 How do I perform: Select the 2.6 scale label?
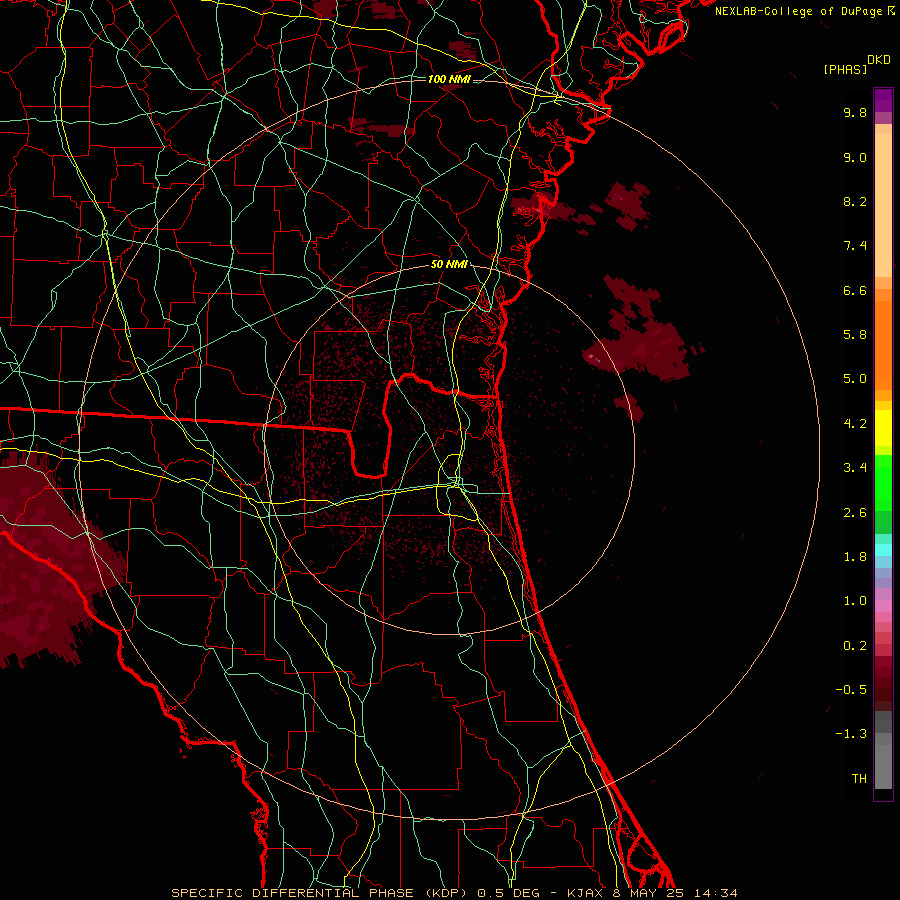coord(855,513)
